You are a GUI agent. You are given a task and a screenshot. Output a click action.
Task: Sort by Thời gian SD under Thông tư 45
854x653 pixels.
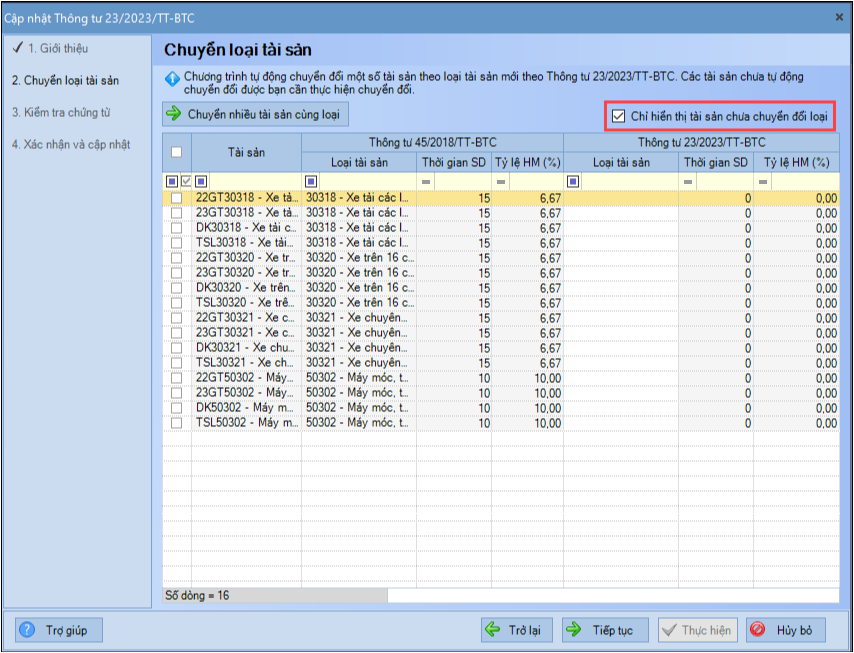pos(454,162)
